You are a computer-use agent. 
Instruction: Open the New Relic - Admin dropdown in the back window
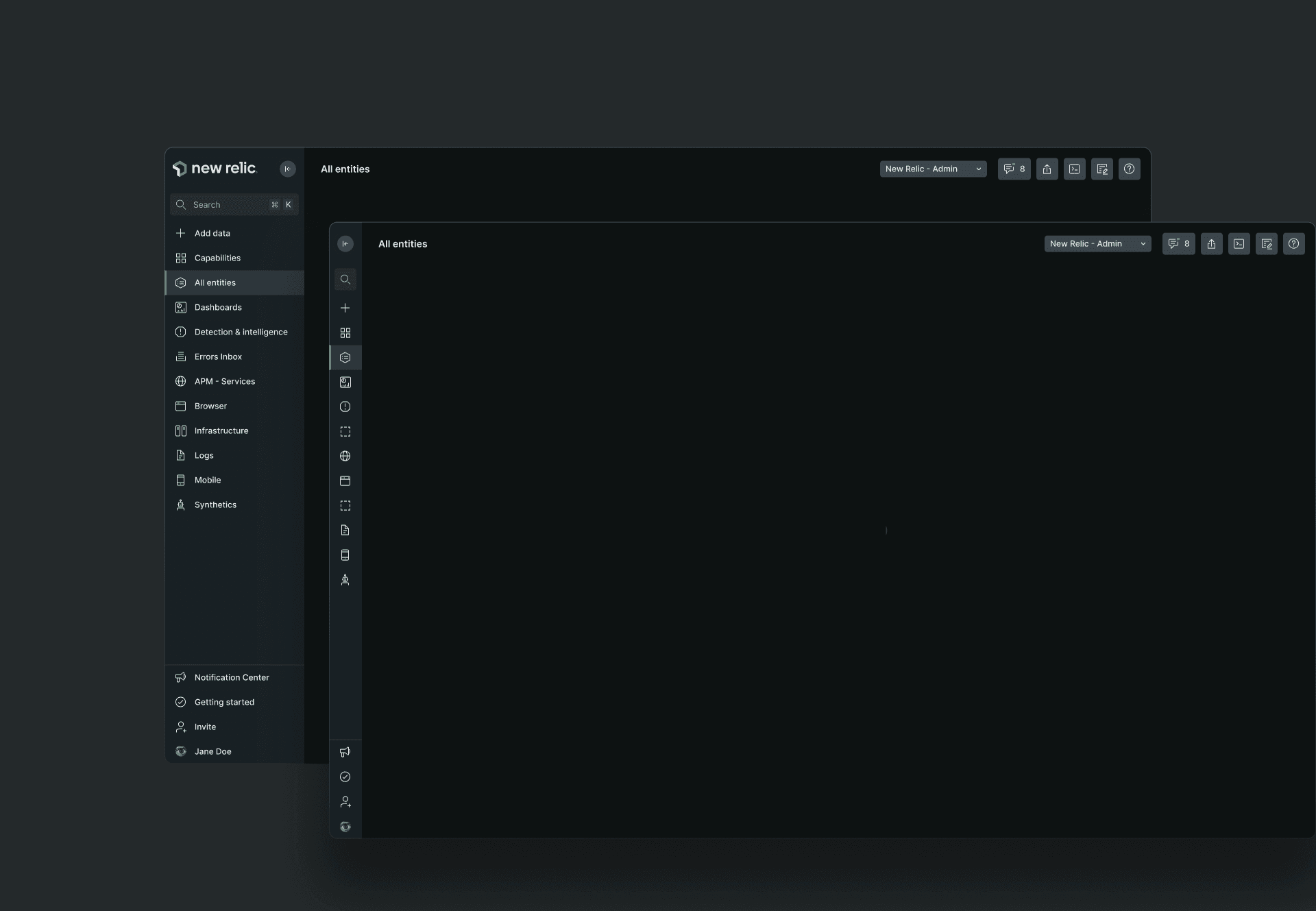933,169
